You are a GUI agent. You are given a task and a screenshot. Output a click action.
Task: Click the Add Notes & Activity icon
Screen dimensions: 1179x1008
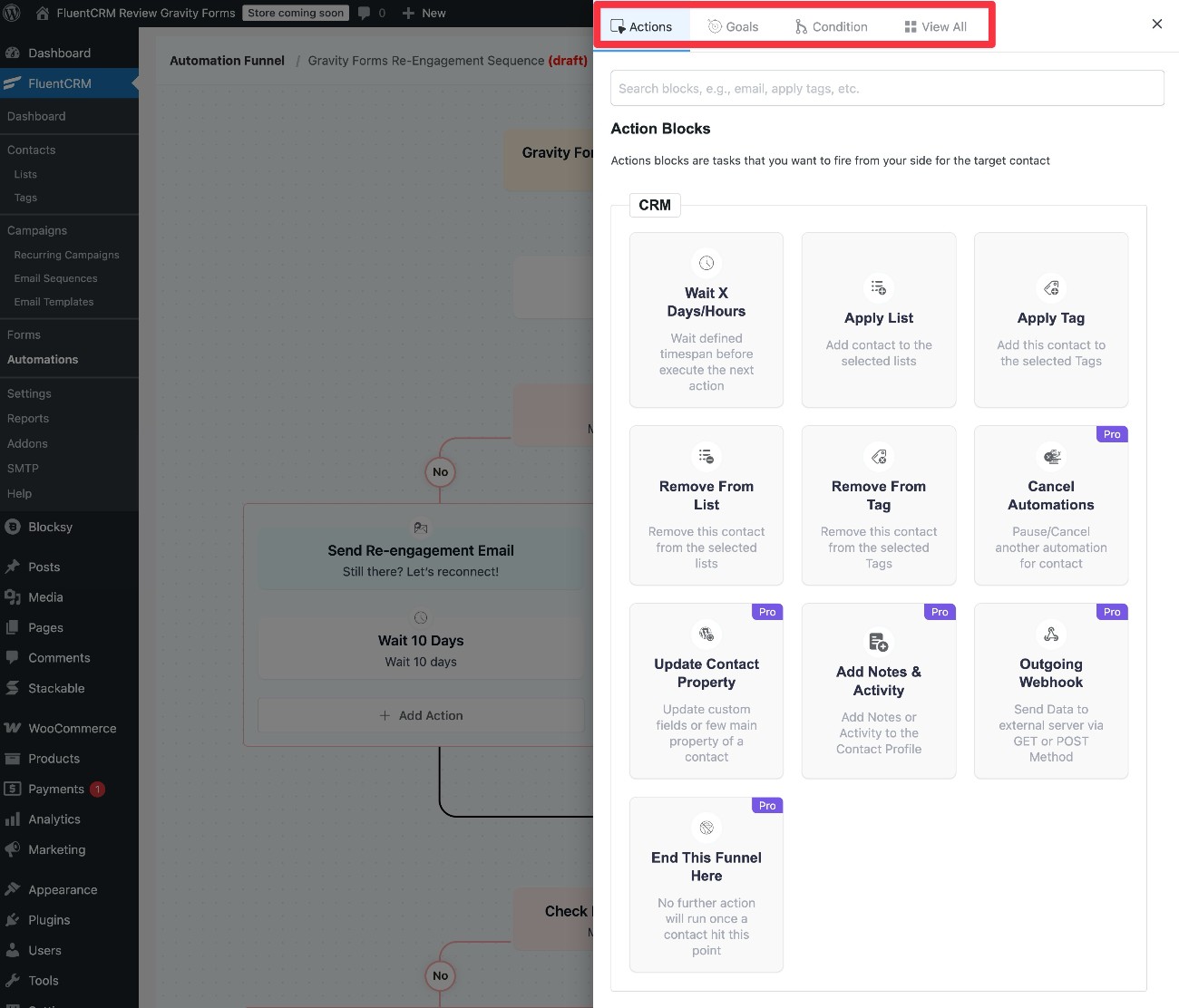tap(879, 642)
